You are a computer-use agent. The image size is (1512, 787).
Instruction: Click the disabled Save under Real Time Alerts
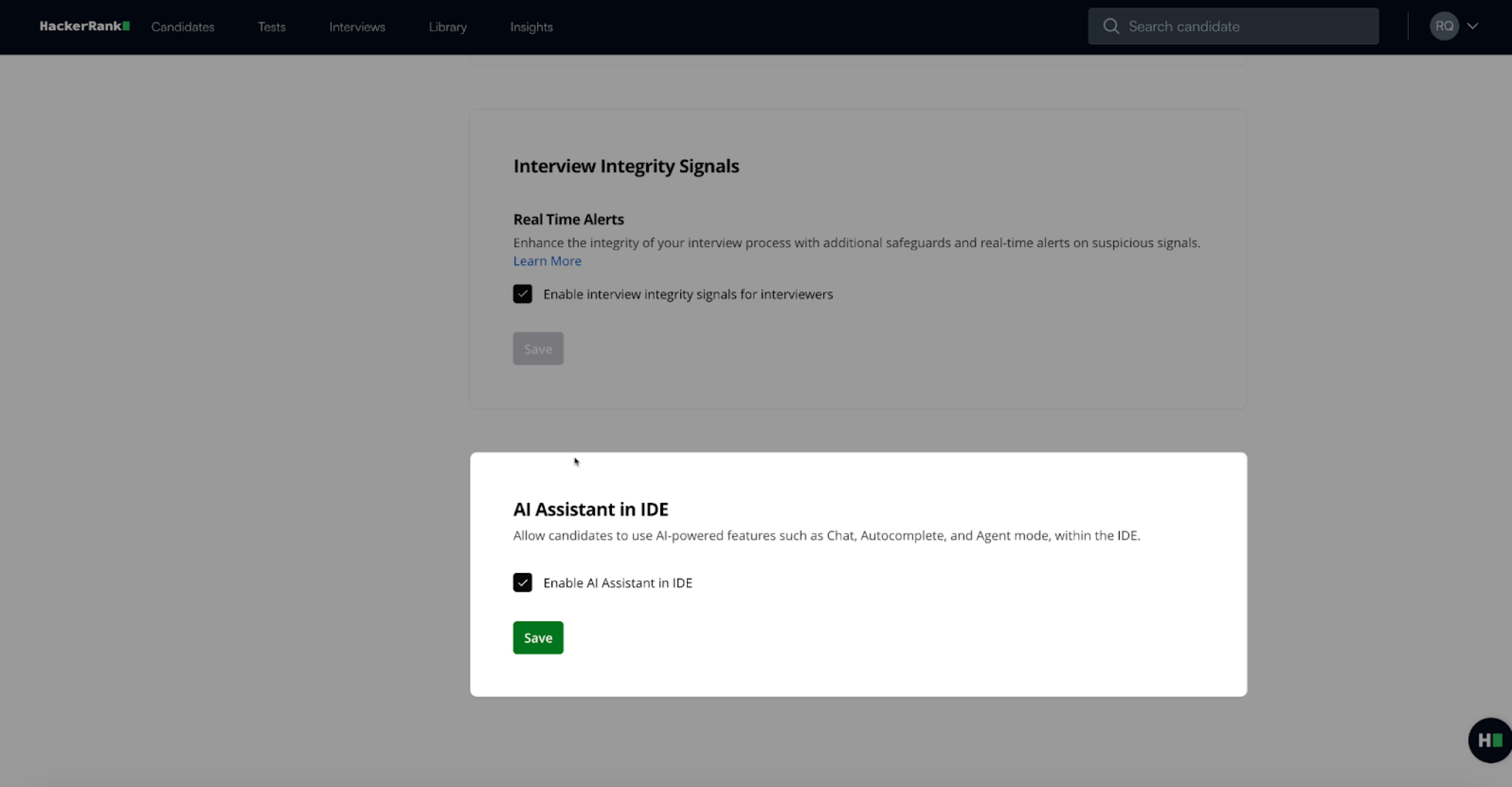tap(538, 349)
